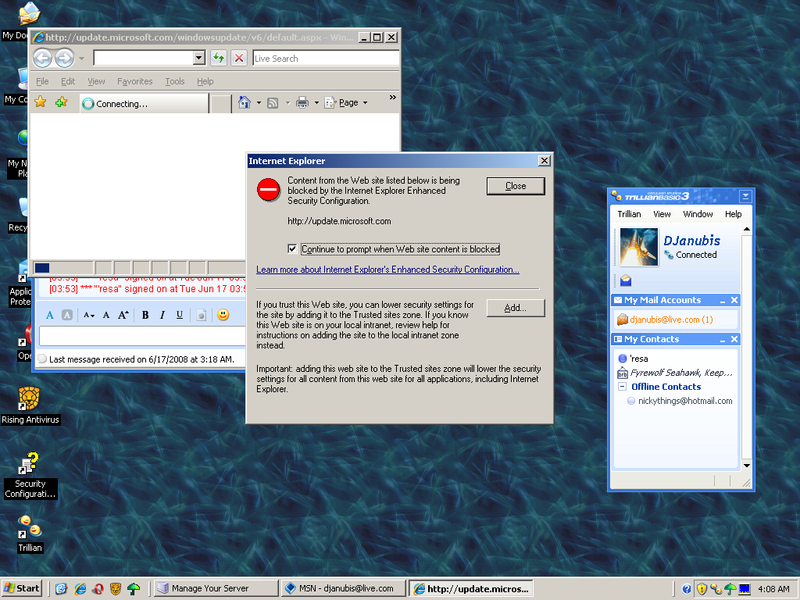
Task: Toggle bold formatting in chat window
Action: click(x=145, y=315)
